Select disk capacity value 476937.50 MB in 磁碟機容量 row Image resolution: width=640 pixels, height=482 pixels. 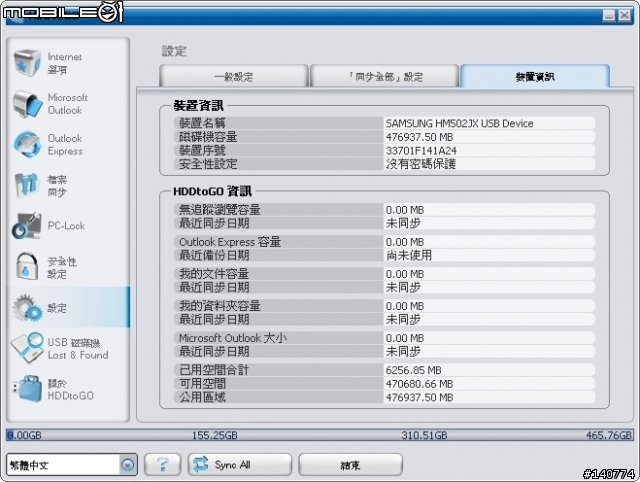[x=420, y=137]
